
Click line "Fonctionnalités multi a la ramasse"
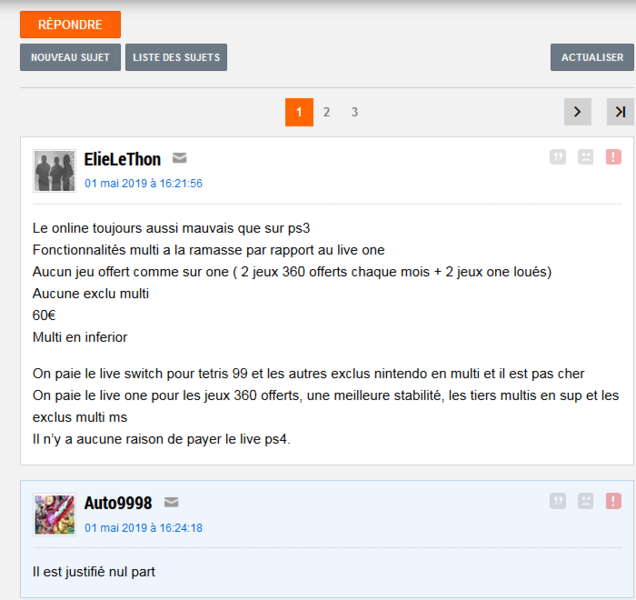point(208,250)
